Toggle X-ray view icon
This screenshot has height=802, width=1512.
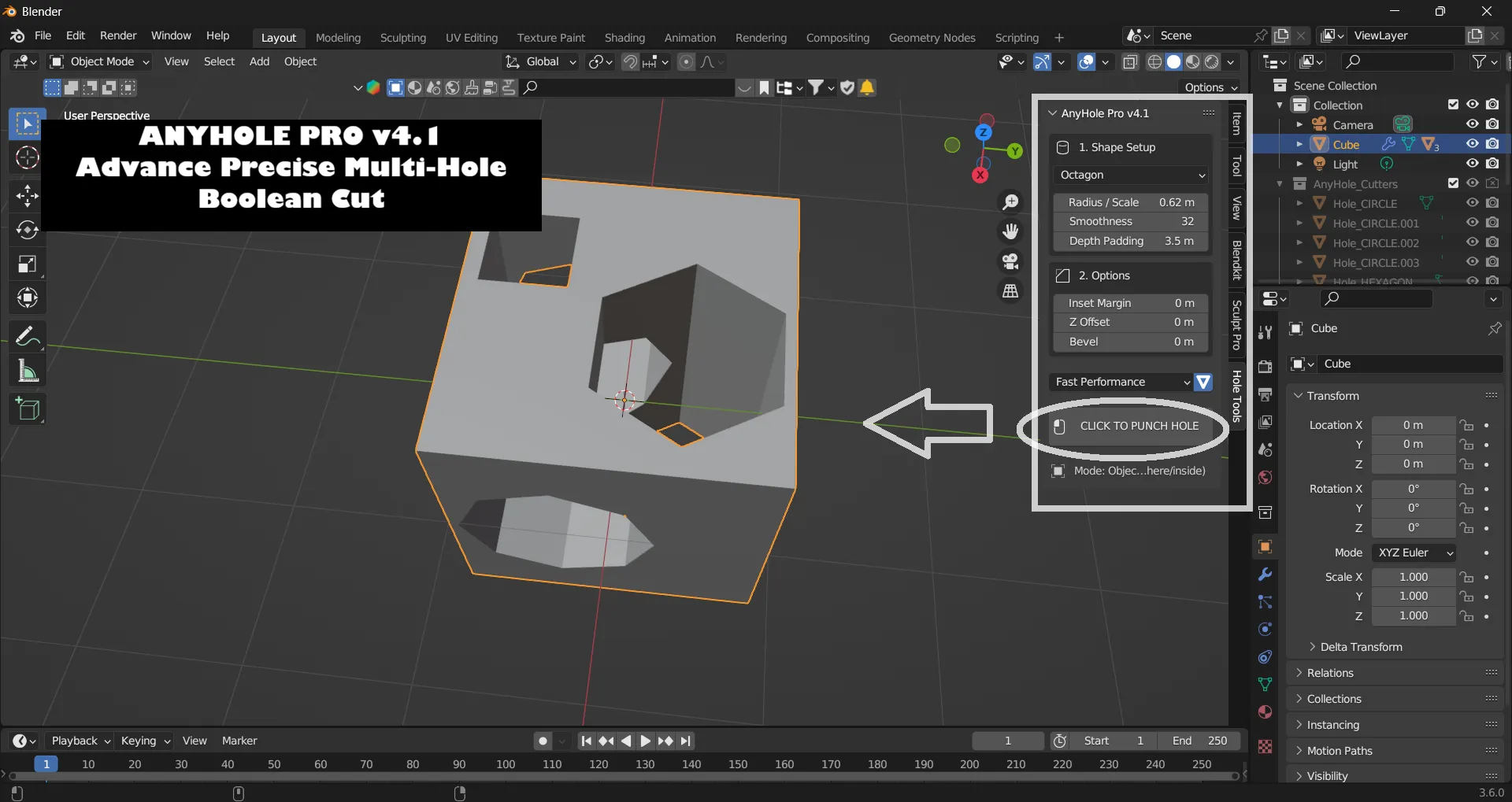click(x=1130, y=62)
